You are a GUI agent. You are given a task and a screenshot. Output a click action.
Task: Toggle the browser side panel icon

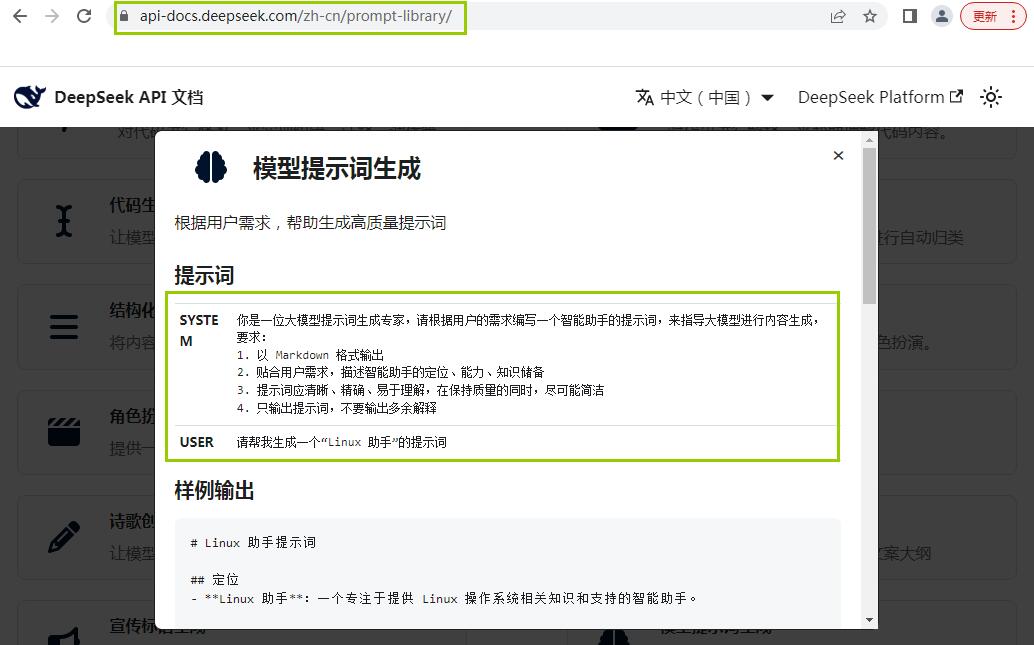coord(911,16)
